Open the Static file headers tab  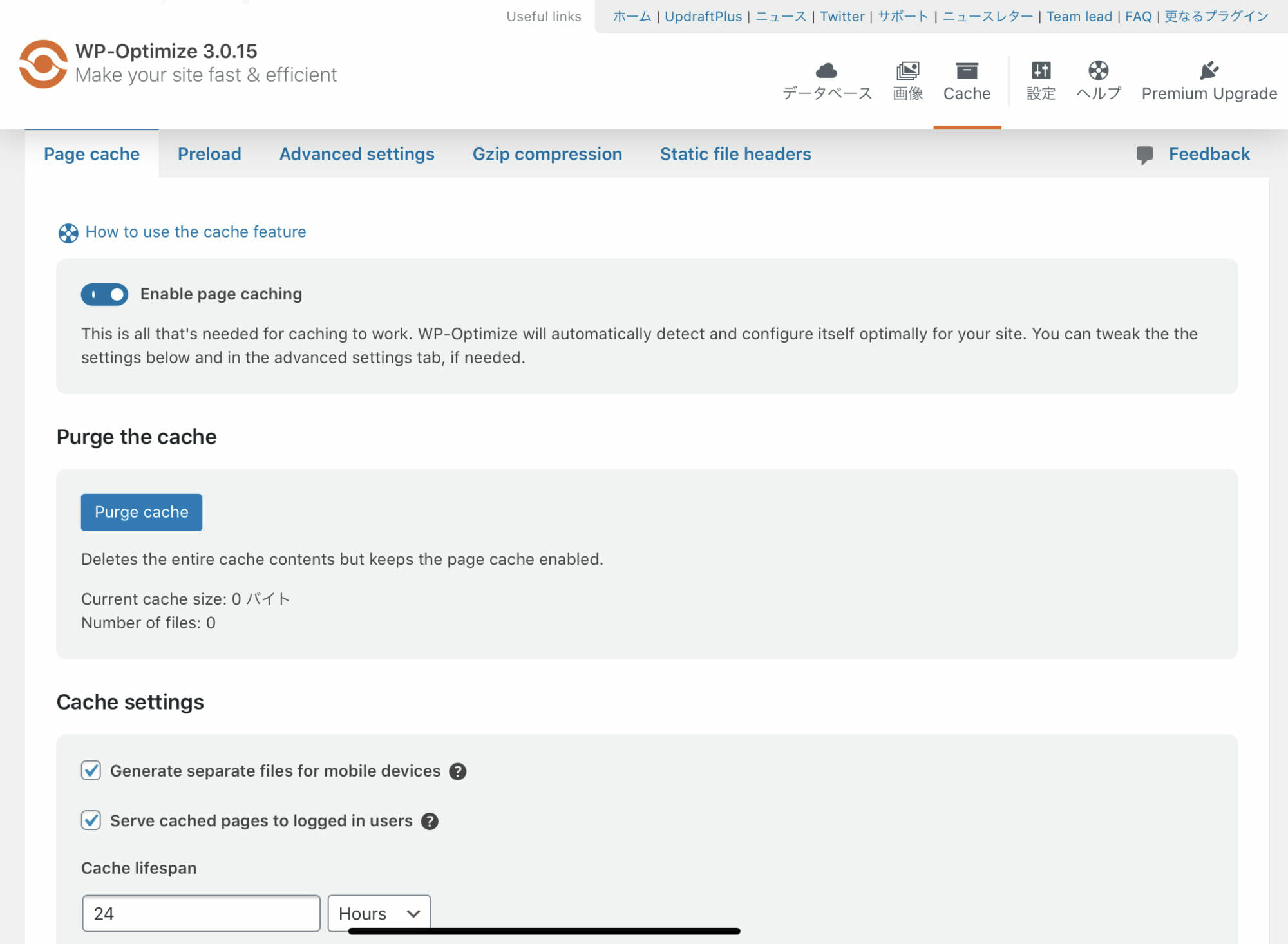coord(735,154)
